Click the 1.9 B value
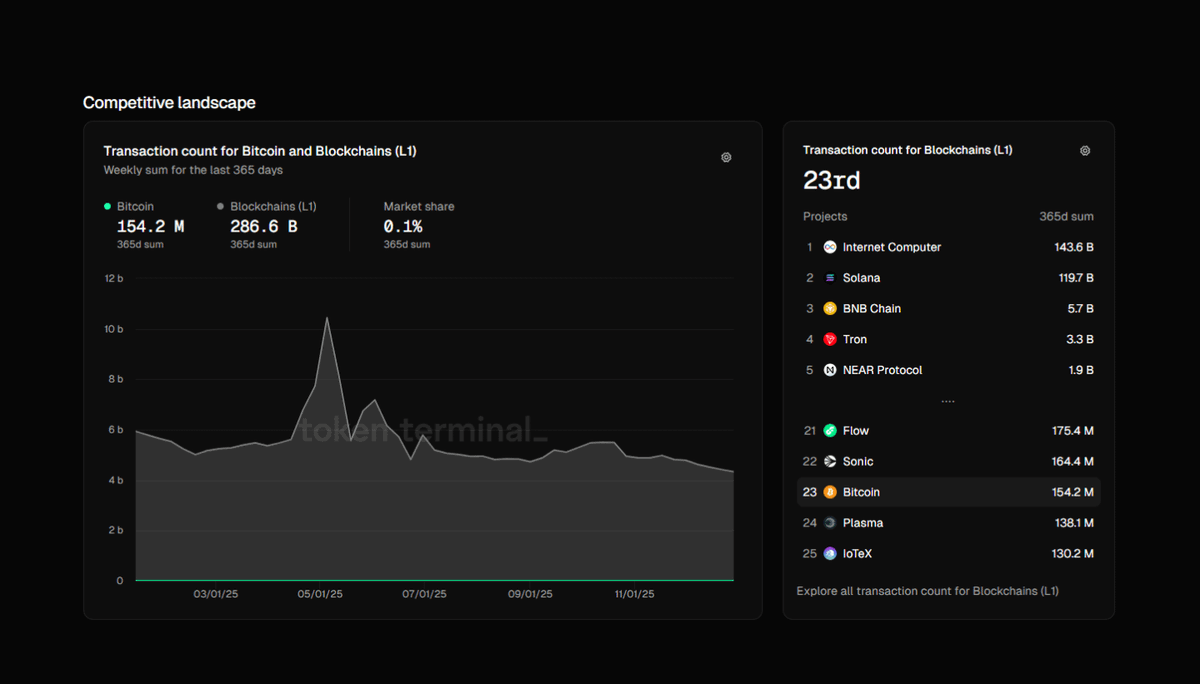1200x684 pixels. pyautogui.click(x=1081, y=370)
